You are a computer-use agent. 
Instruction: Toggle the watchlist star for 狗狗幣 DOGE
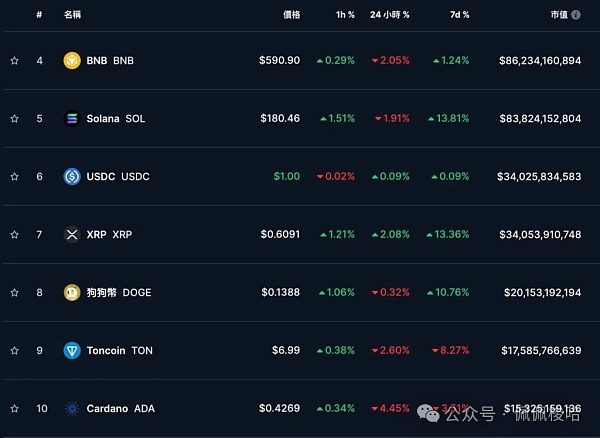coord(14,292)
